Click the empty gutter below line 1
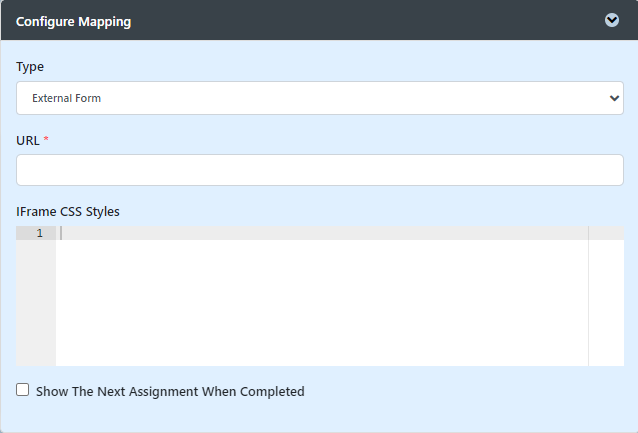The width and height of the screenshot is (638, 433). point(36,300)
